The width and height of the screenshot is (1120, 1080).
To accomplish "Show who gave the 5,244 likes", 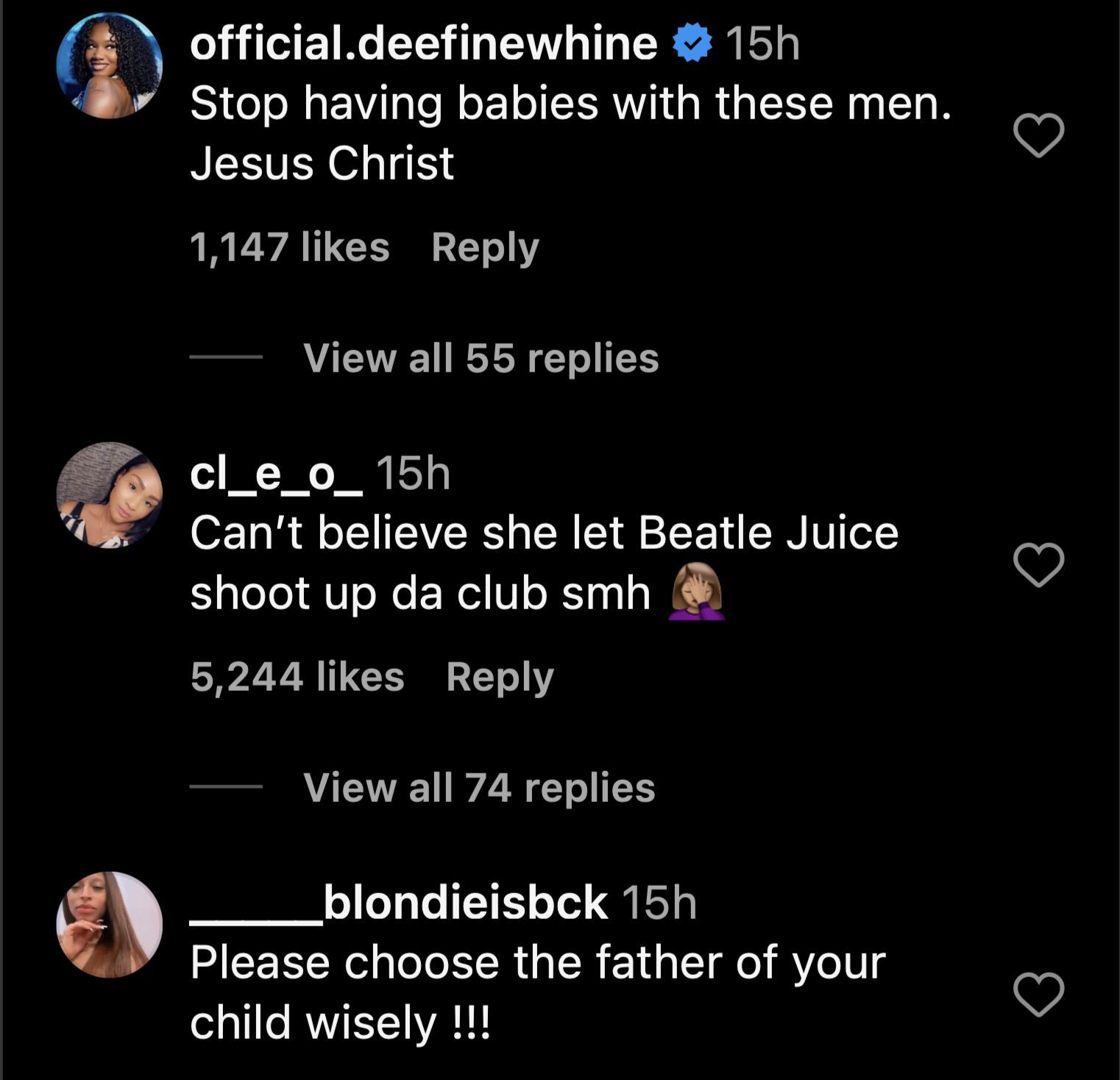I will coord(297,677).
